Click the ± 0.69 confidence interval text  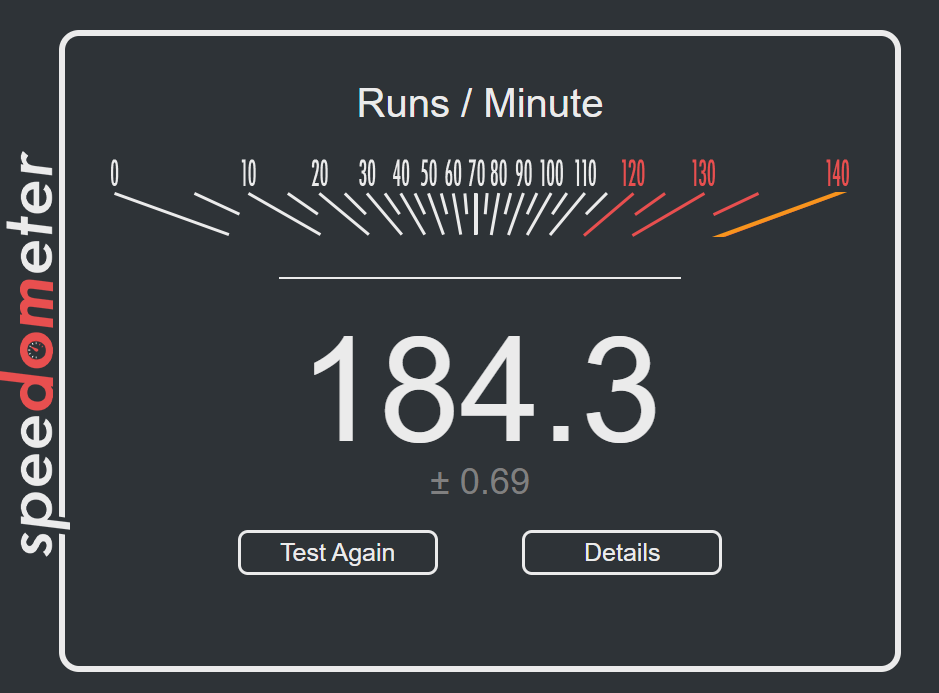tap(480, 482)
